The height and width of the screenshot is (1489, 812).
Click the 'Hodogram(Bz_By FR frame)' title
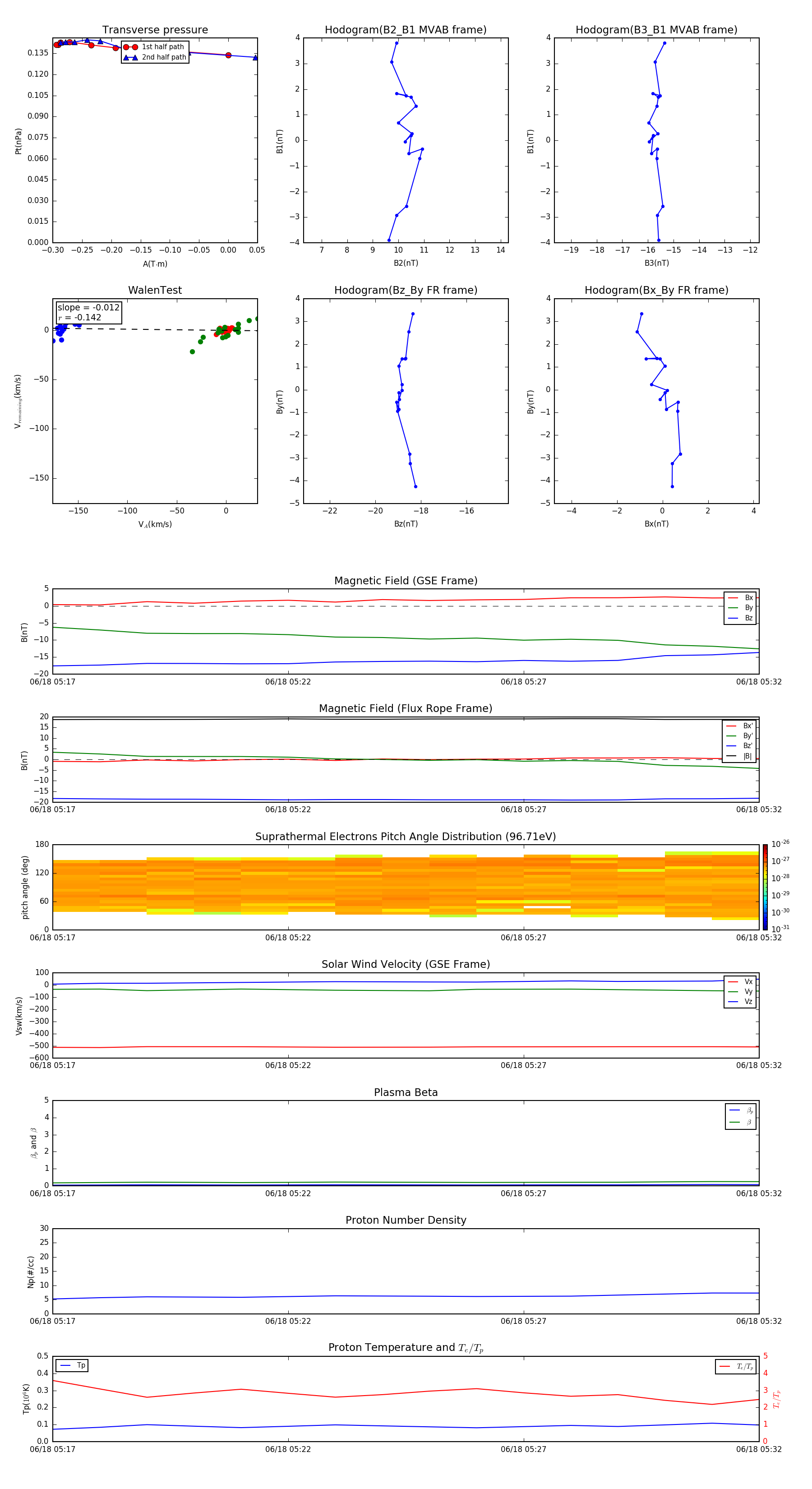[x=406, y=290]
